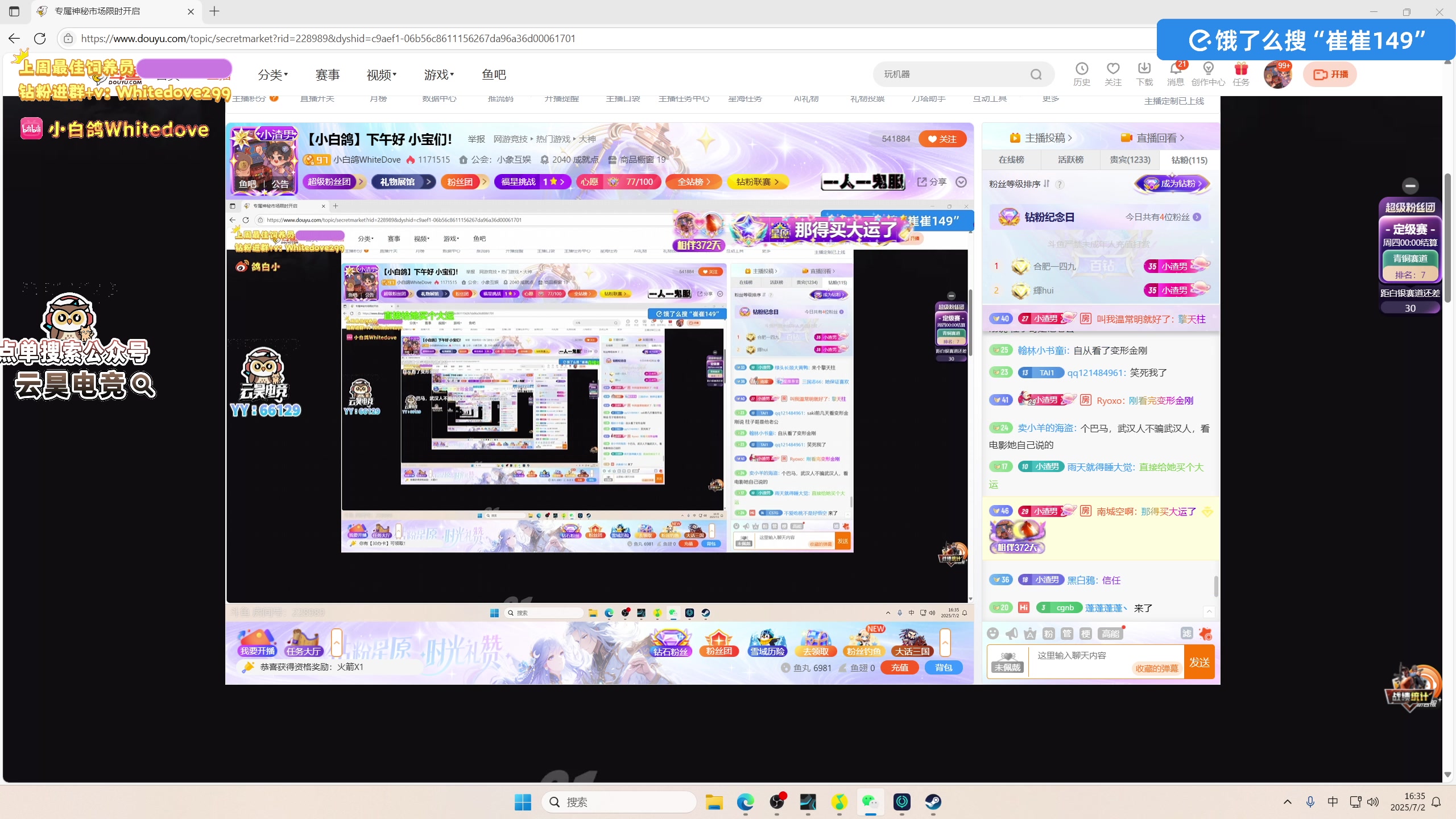Toggle the 滤 chat filter button

[1187, 634]
